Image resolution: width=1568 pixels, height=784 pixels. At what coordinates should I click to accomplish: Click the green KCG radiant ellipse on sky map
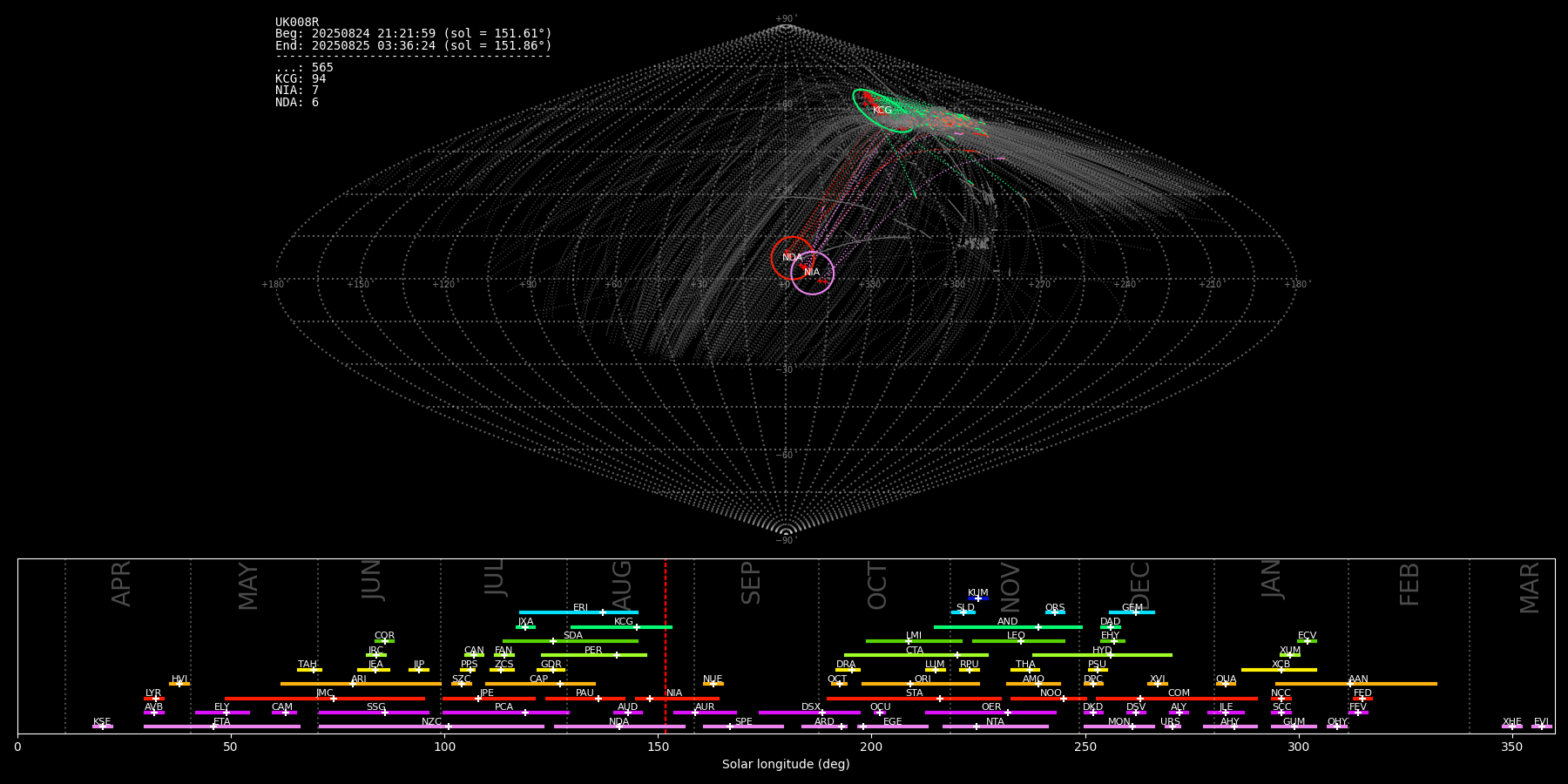tap(883, 111)
